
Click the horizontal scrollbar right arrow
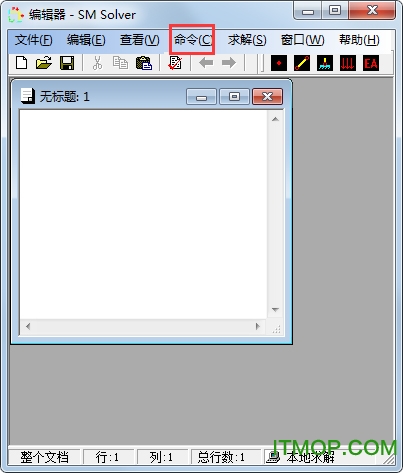click(257, 326)
